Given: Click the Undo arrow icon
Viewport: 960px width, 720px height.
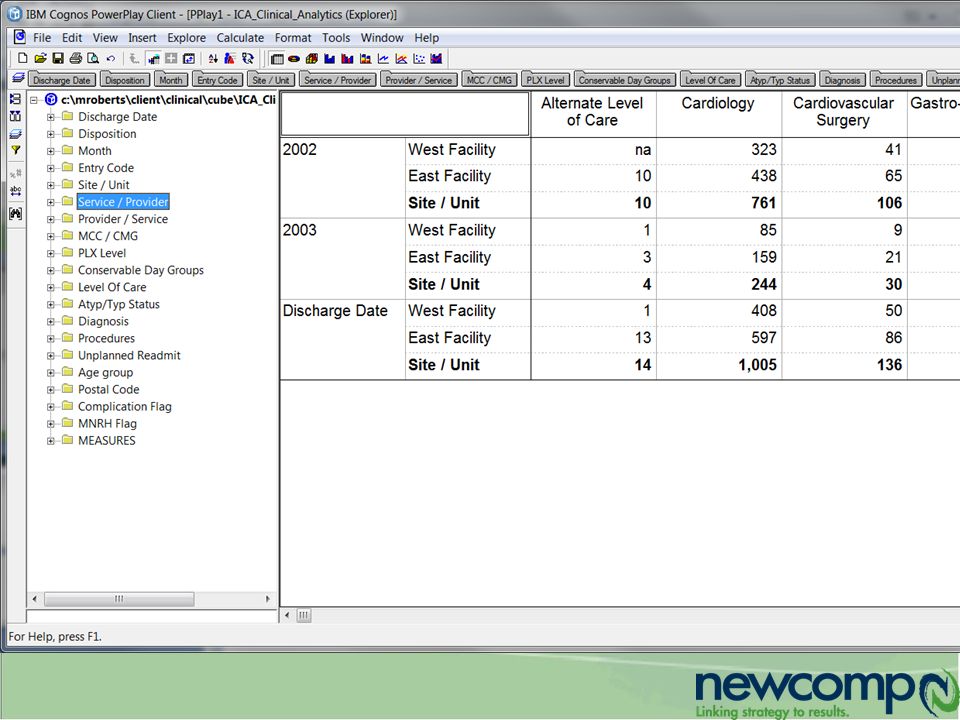Looking at the screenshot, I should coord(111,59).
